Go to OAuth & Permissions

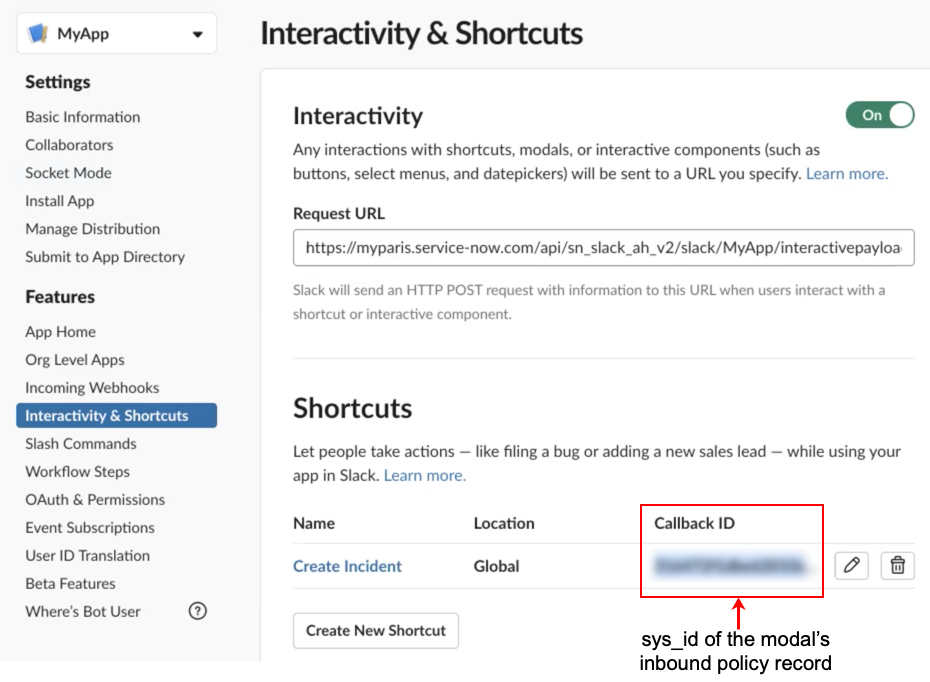(x=95, y=499)
